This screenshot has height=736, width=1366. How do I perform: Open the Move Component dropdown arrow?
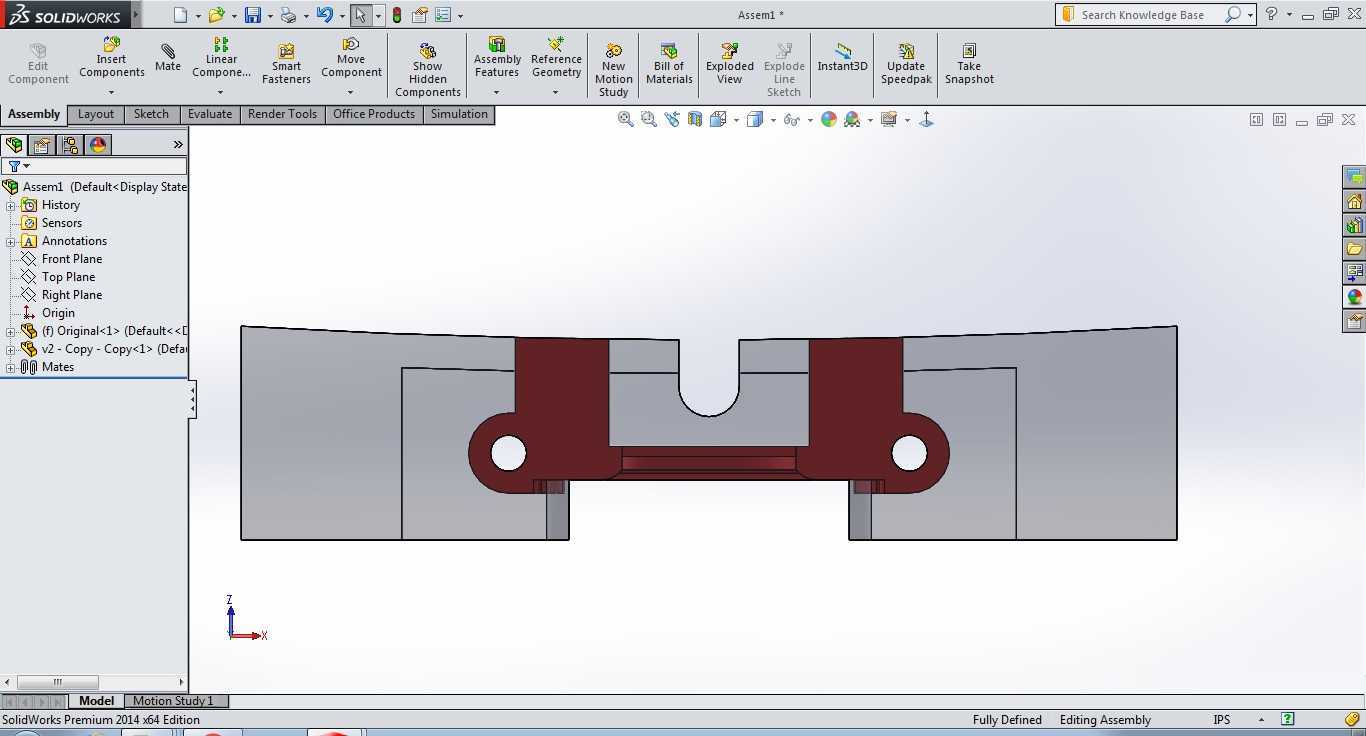(x=350, y=93)
